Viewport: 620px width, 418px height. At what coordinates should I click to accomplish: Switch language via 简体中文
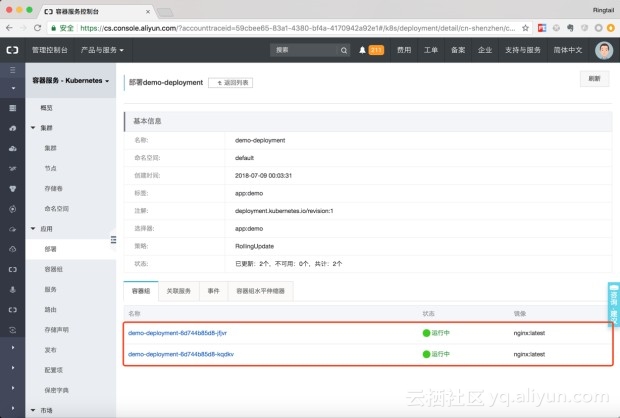pyautogui.click(x=567, y=50)
